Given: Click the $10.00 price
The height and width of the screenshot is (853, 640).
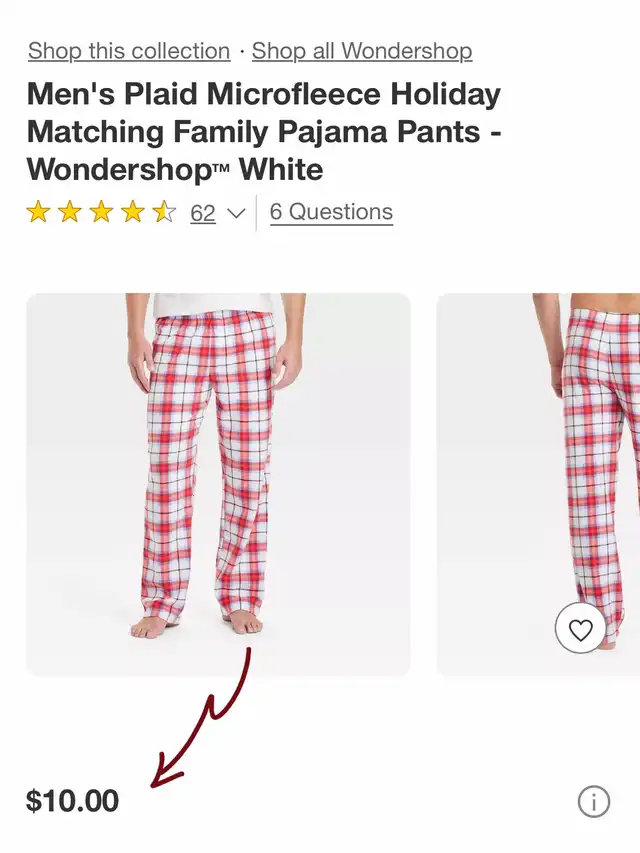Looking at the screenshot, I should tap(72, 800).
